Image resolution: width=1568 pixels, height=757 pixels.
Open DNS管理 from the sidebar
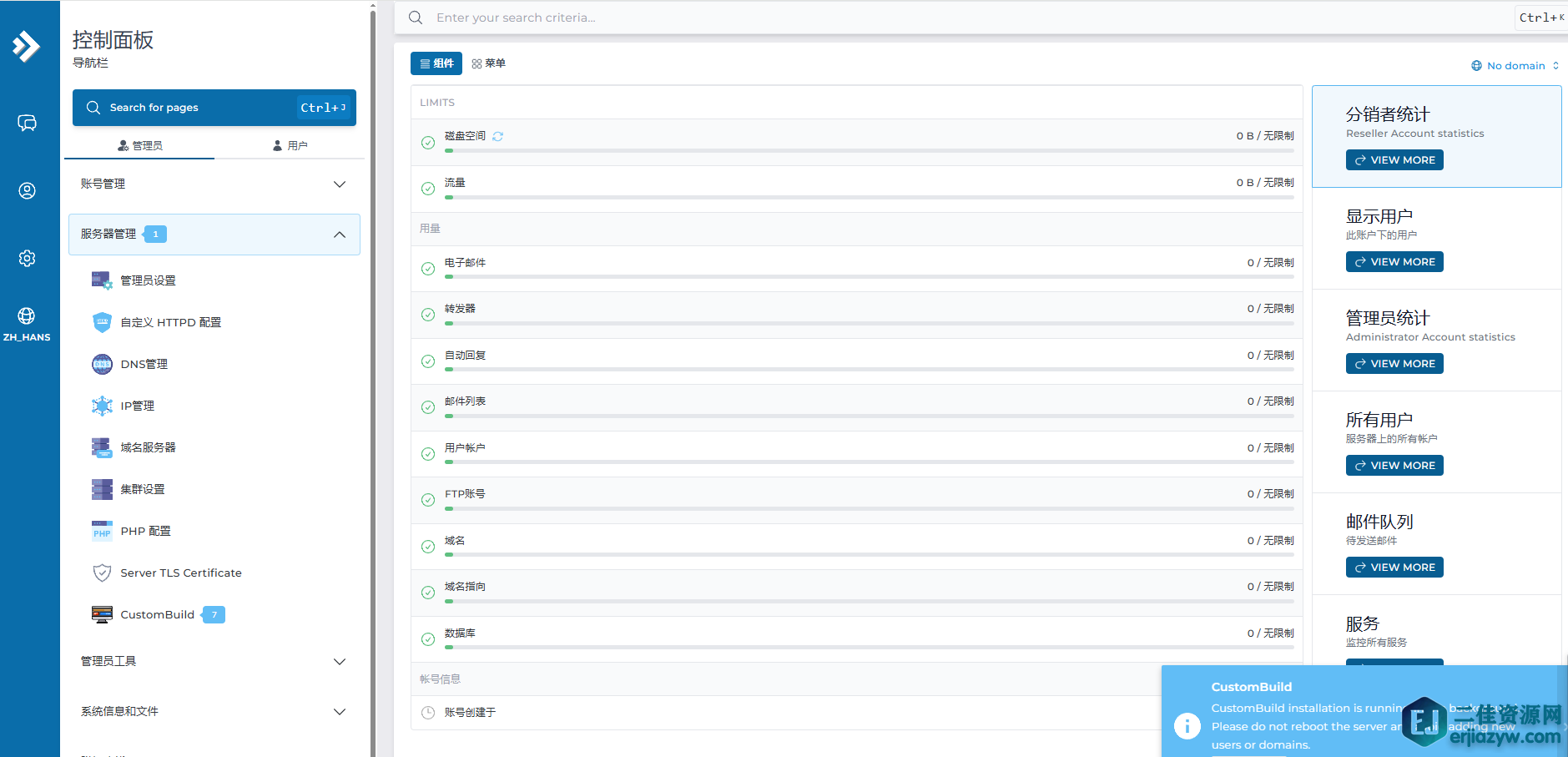click(144, 364)
